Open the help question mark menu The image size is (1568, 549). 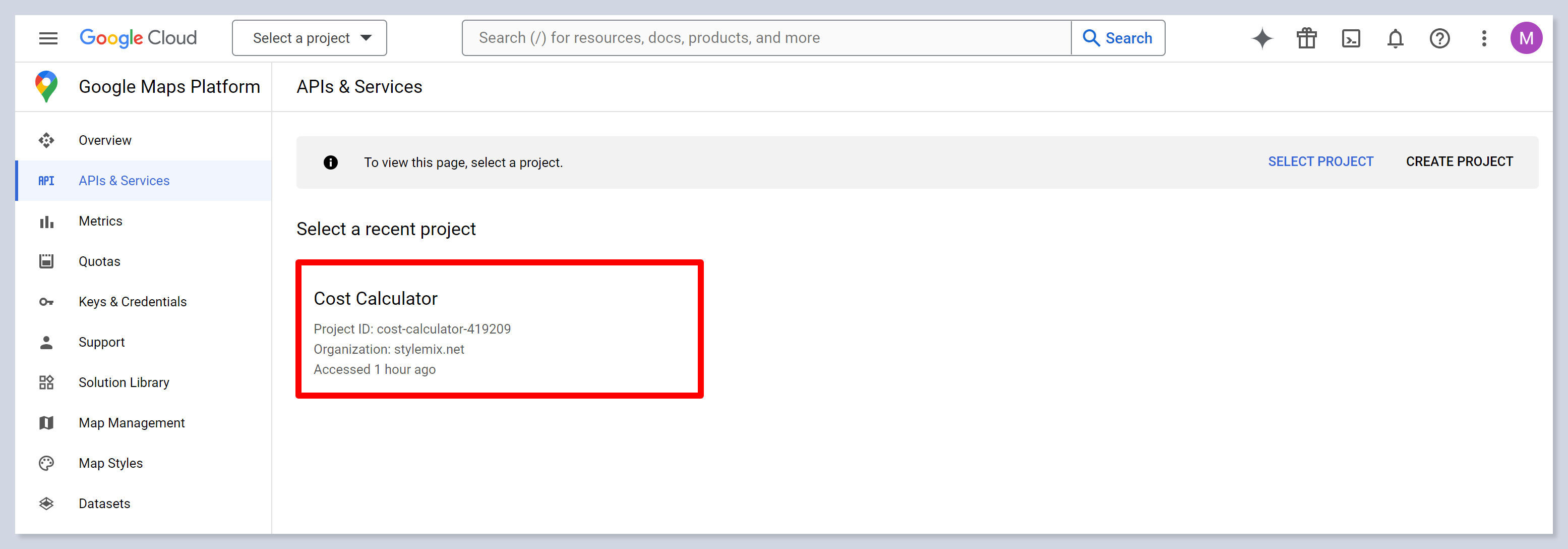(1439, 38)
